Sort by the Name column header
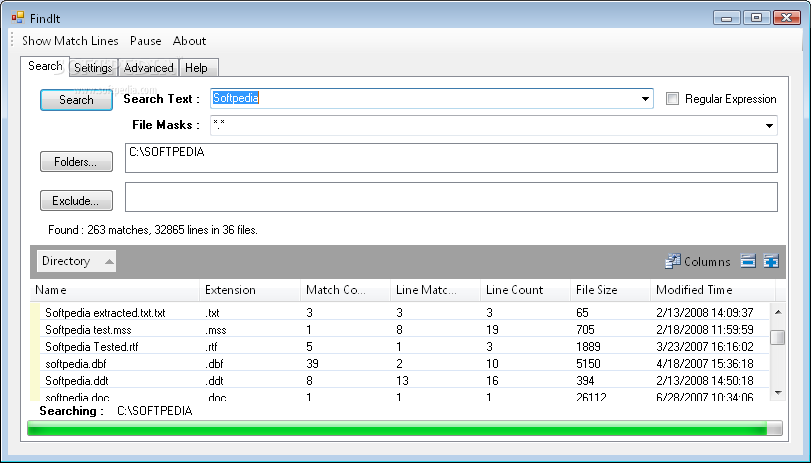 point(115,290)
